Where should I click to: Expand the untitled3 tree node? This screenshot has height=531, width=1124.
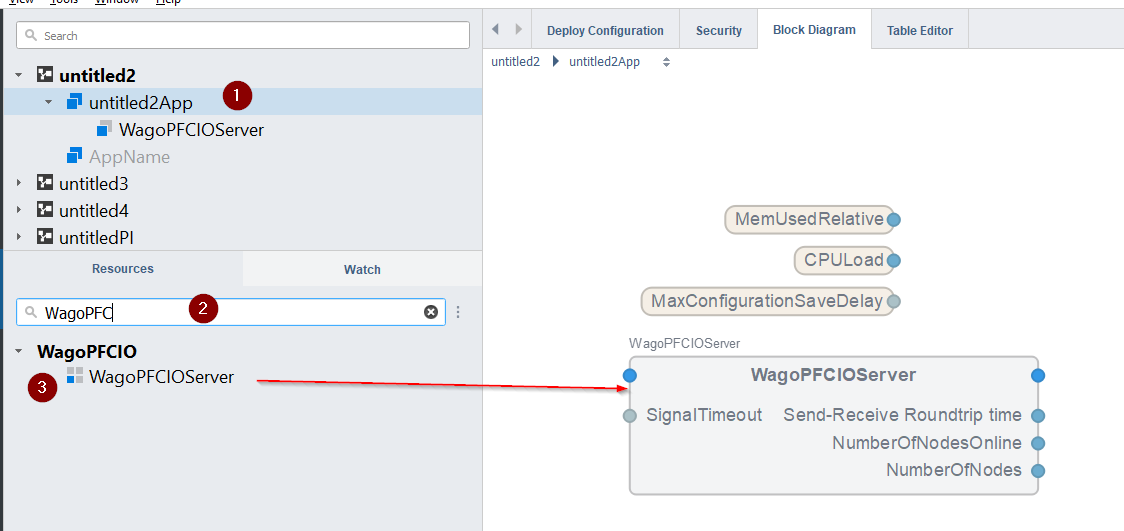tap(19, 183)
